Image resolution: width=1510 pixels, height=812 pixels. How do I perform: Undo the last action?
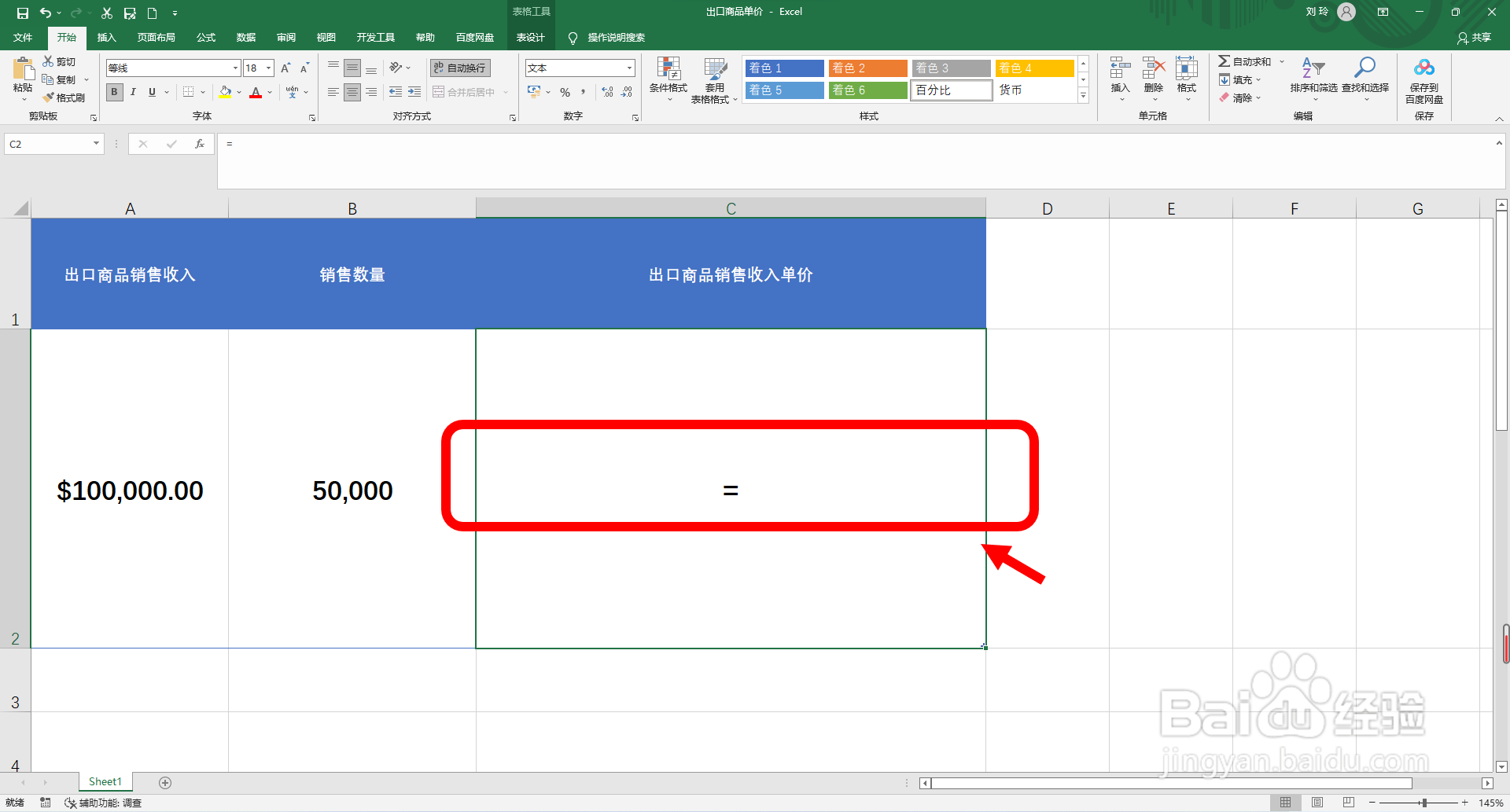(46, 13)
